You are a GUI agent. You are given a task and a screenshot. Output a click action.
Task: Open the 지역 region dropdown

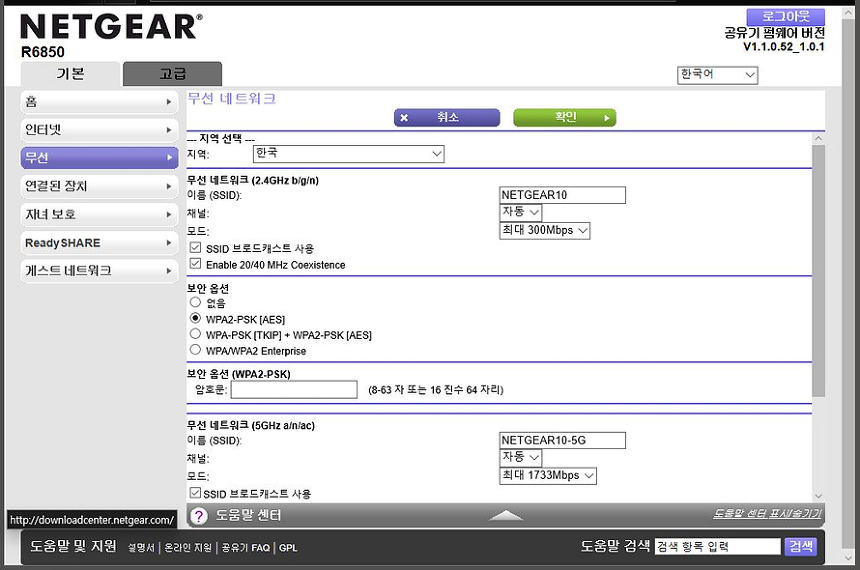coord(349,154)
